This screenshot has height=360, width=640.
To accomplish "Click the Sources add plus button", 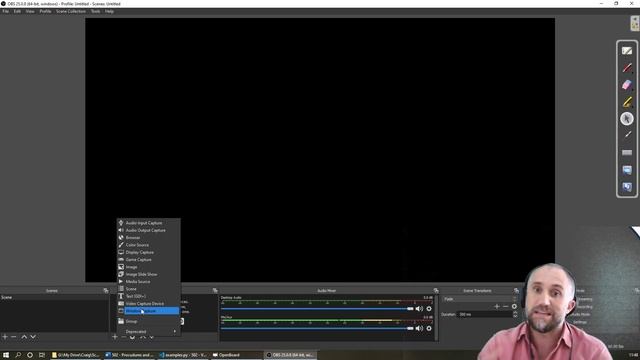I will [115, 337].
